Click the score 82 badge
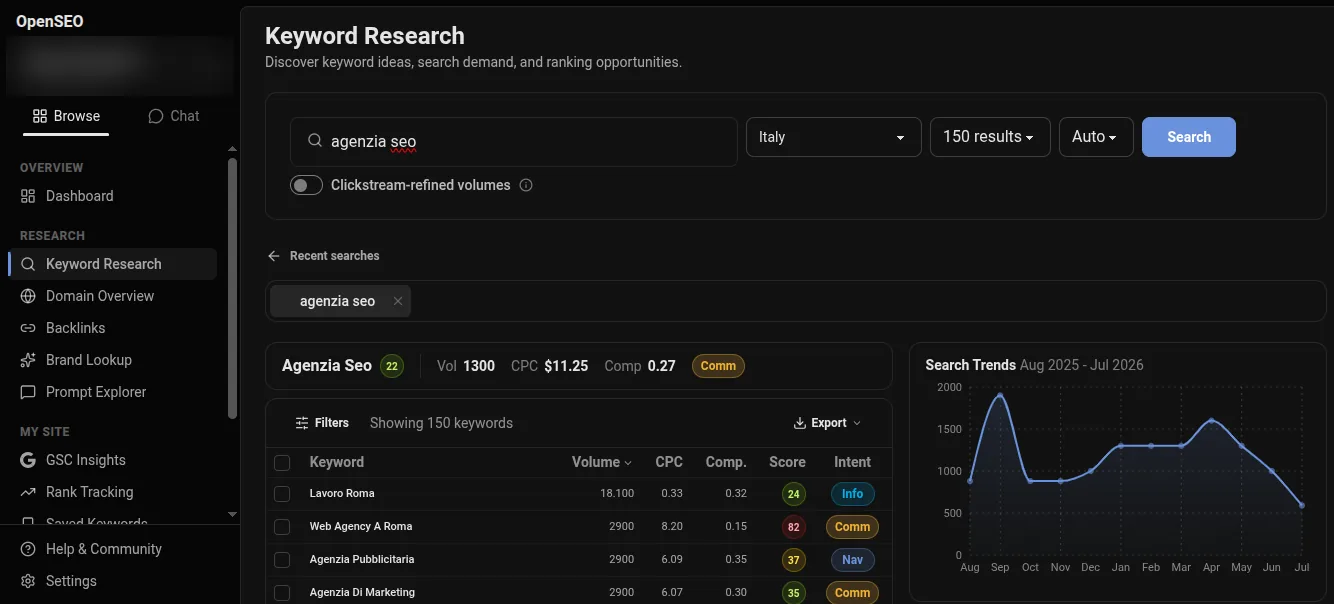Viewport: 1334px width, 604px height. pos(794,527)
